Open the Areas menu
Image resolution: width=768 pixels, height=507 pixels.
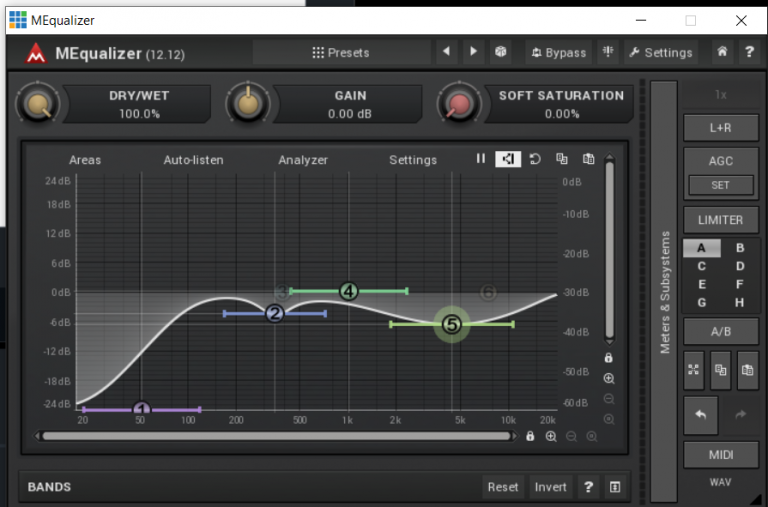pos(85,160)
